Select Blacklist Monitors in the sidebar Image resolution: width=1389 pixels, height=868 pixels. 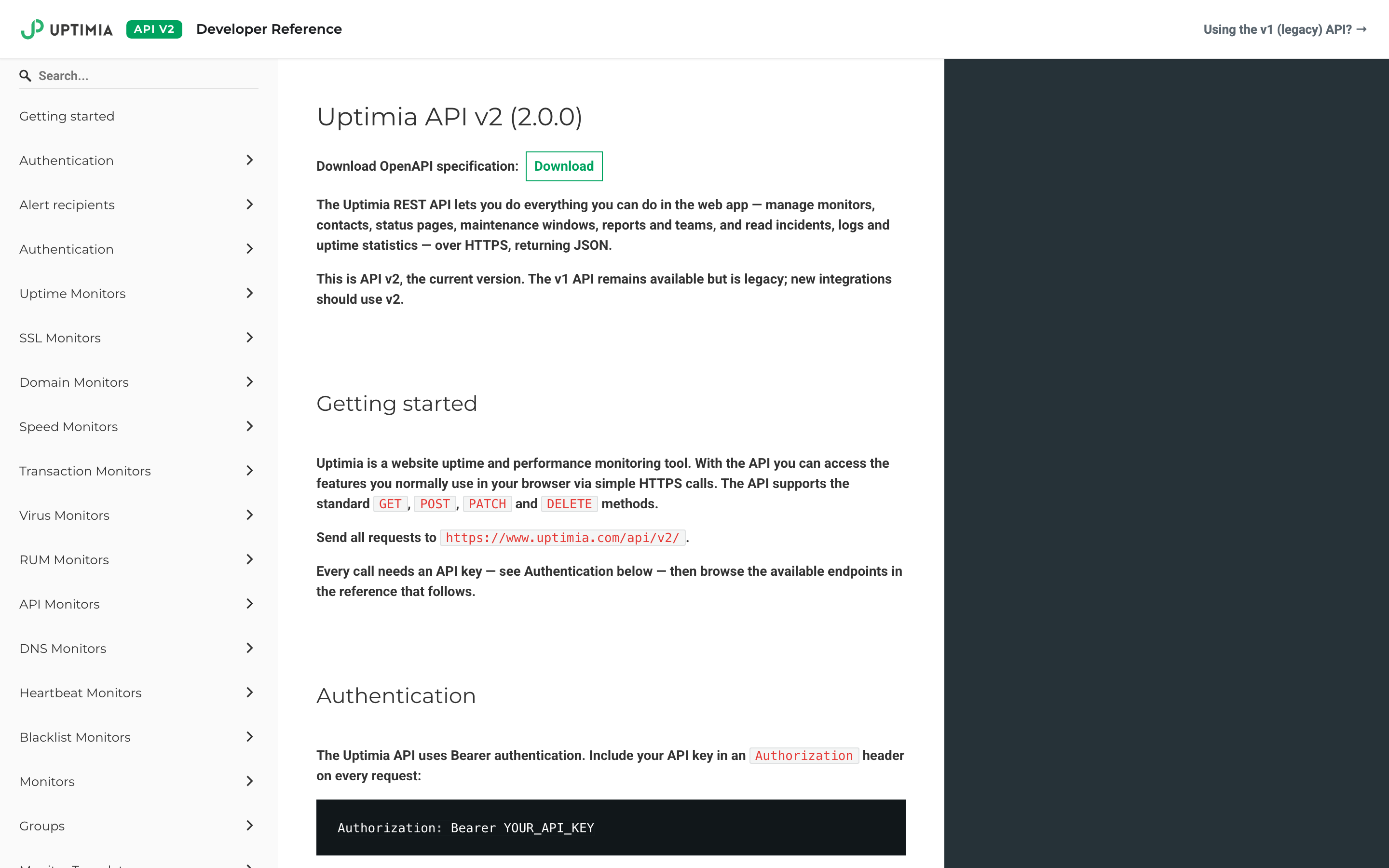point(75,737)
